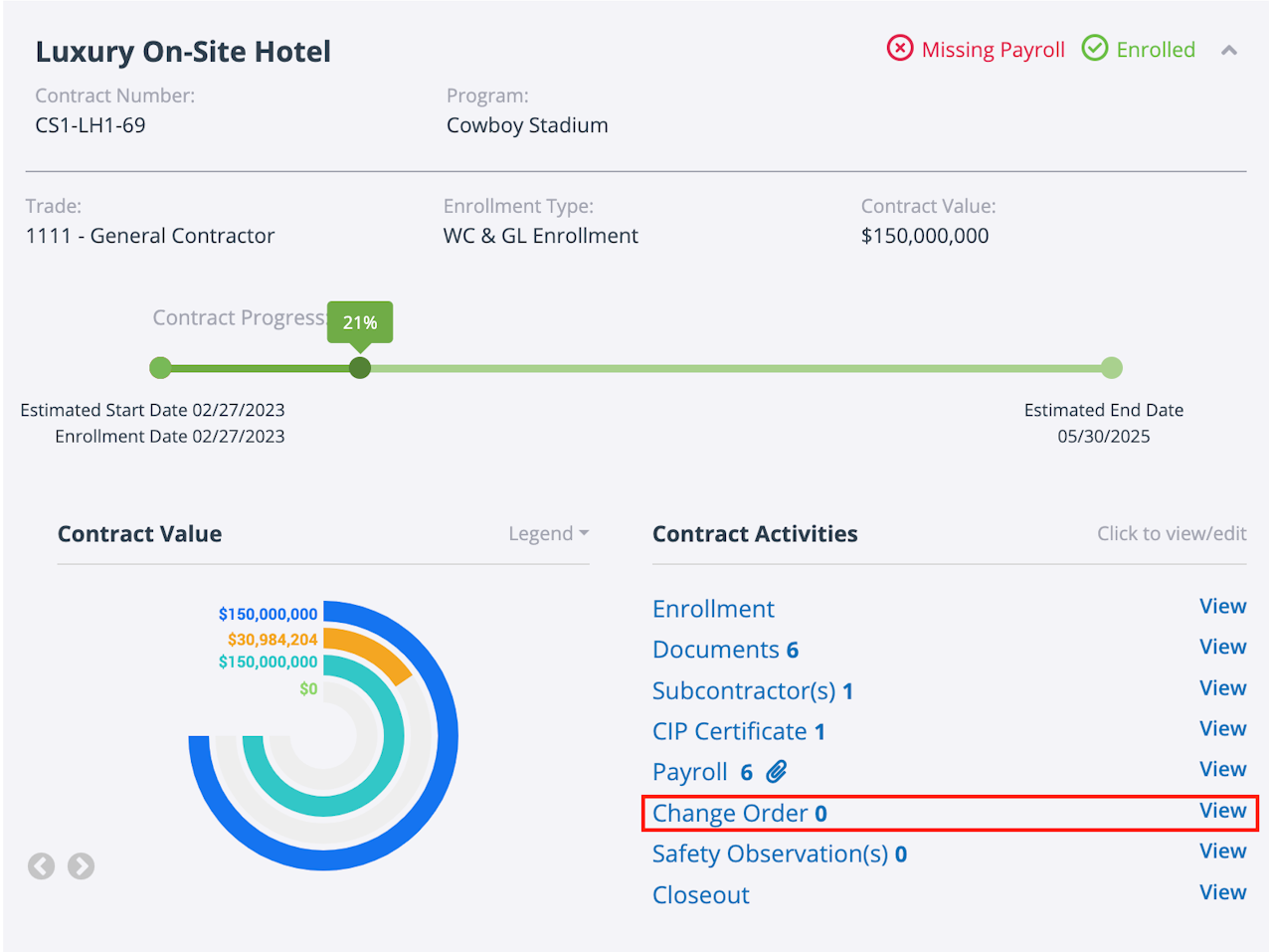This screenshot has height=952, width=1273.
Task: Open the Legend dropdown
Action: click(x=548, y=534)
